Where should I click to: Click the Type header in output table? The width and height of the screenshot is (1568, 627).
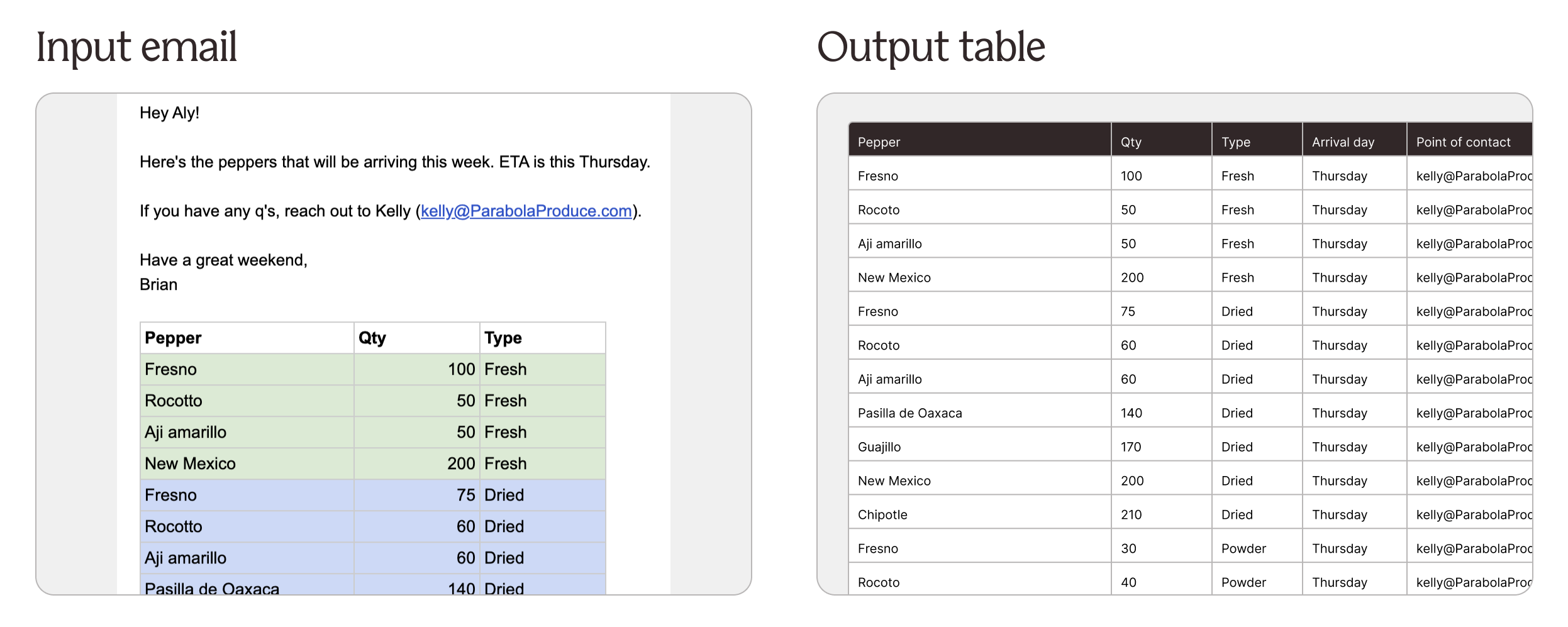click(x=1235, y=142)
